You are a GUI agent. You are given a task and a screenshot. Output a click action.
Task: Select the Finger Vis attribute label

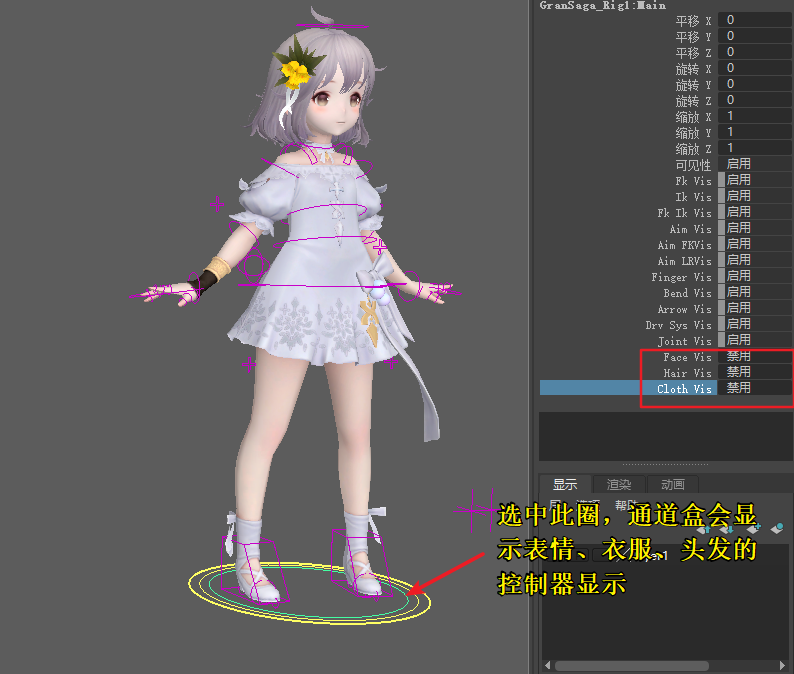(x=682, y=277)
